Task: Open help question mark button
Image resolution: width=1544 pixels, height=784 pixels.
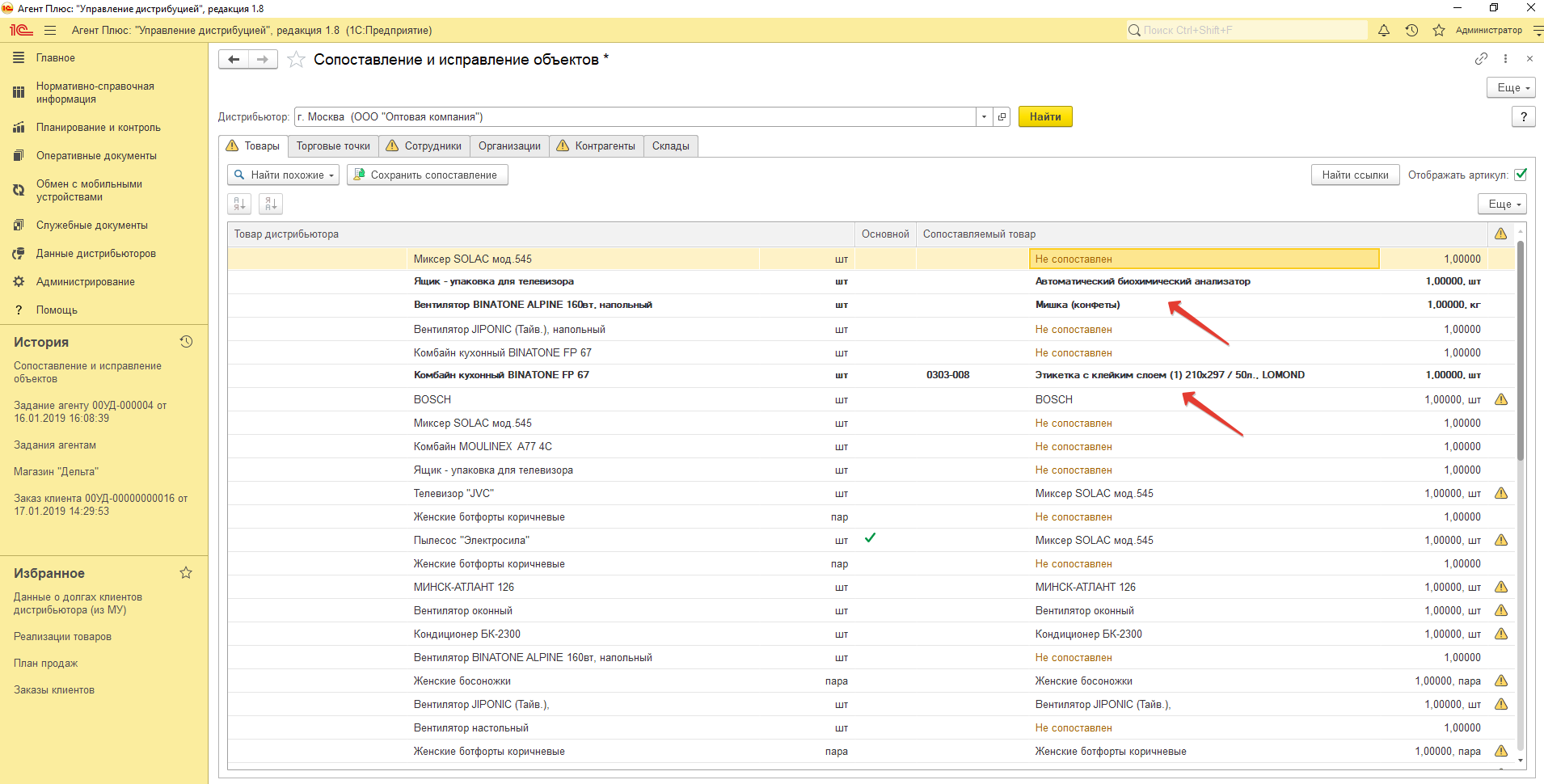Action: point(1523,116)
